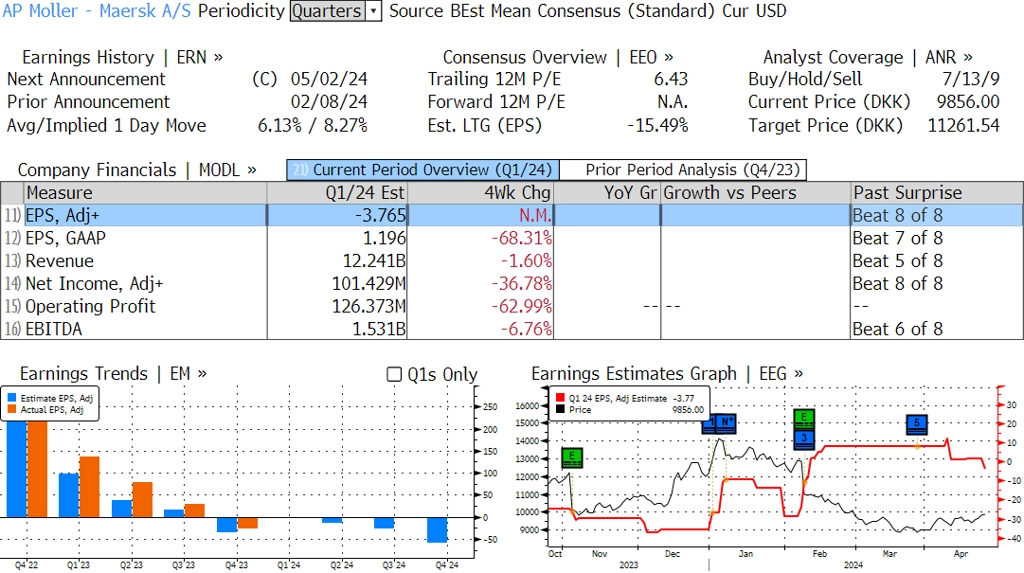Select the Net Income, Adj+ row
This screenshot has height=573, width=1024.
point(512,284)
